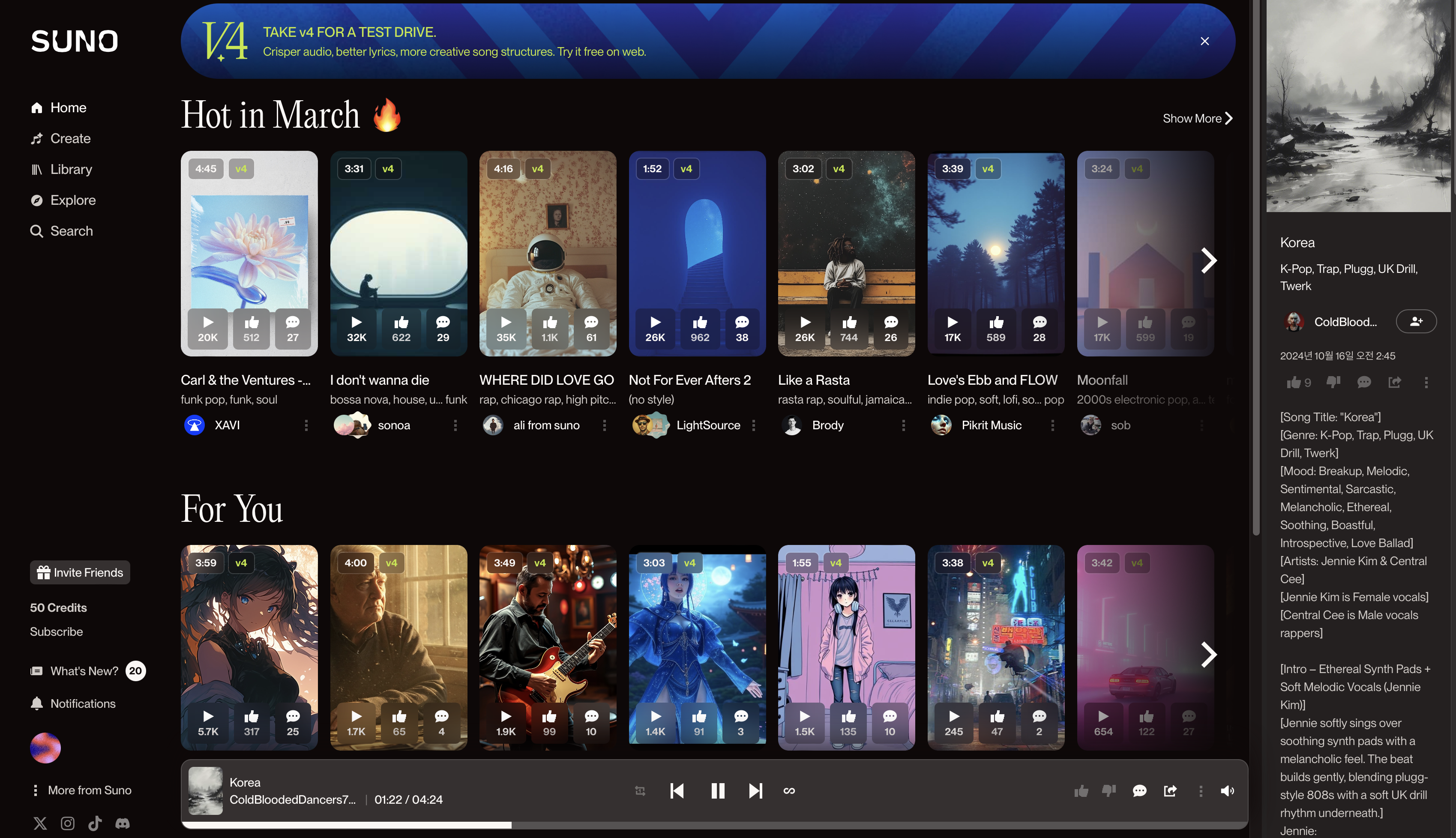Click the share icon in player bar
The image size is (1456, 838).
point(1170,791)
